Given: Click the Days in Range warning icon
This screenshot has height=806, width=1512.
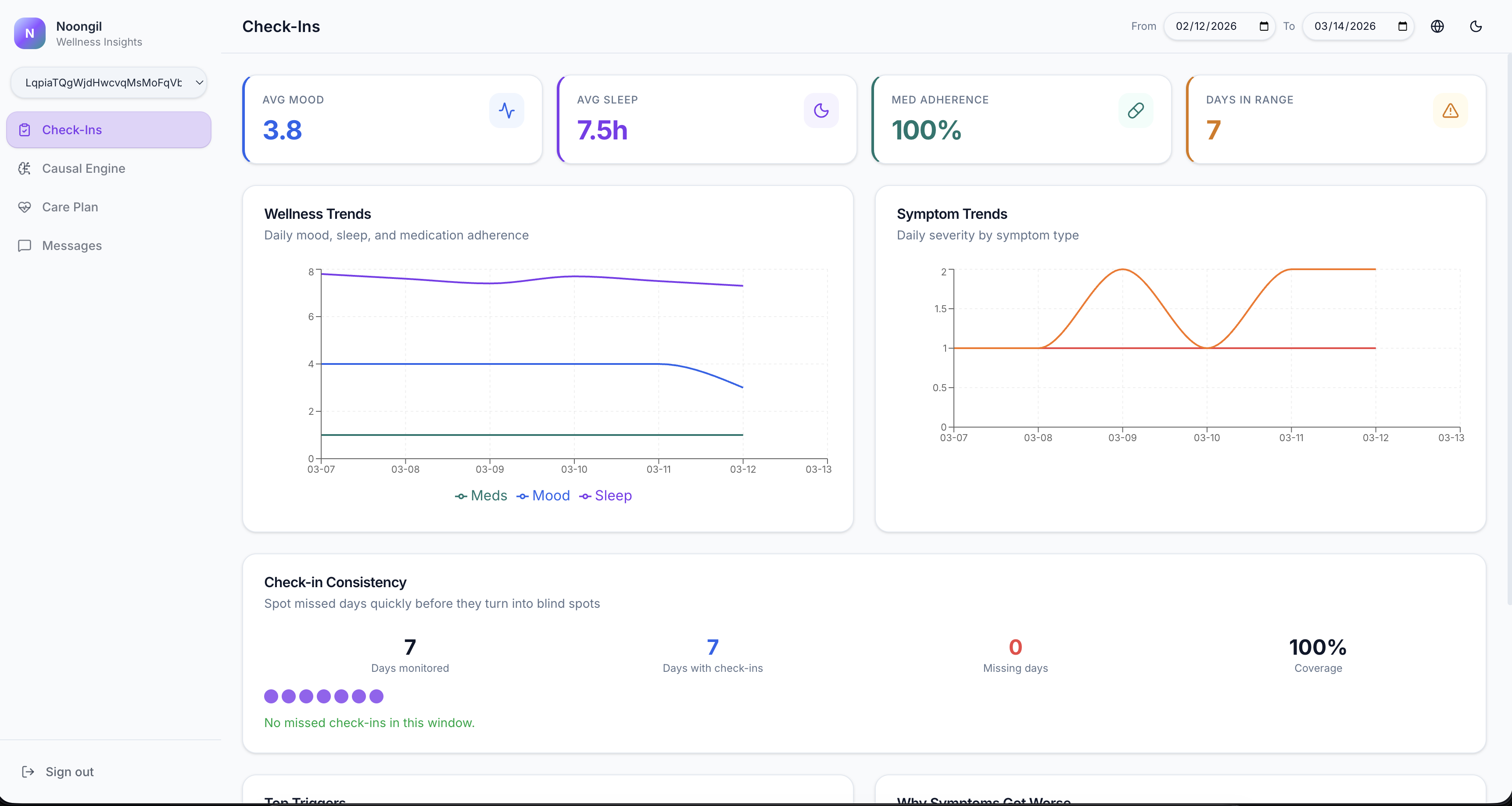Looking at the screenshot, I should click(x=1450, y=110).
